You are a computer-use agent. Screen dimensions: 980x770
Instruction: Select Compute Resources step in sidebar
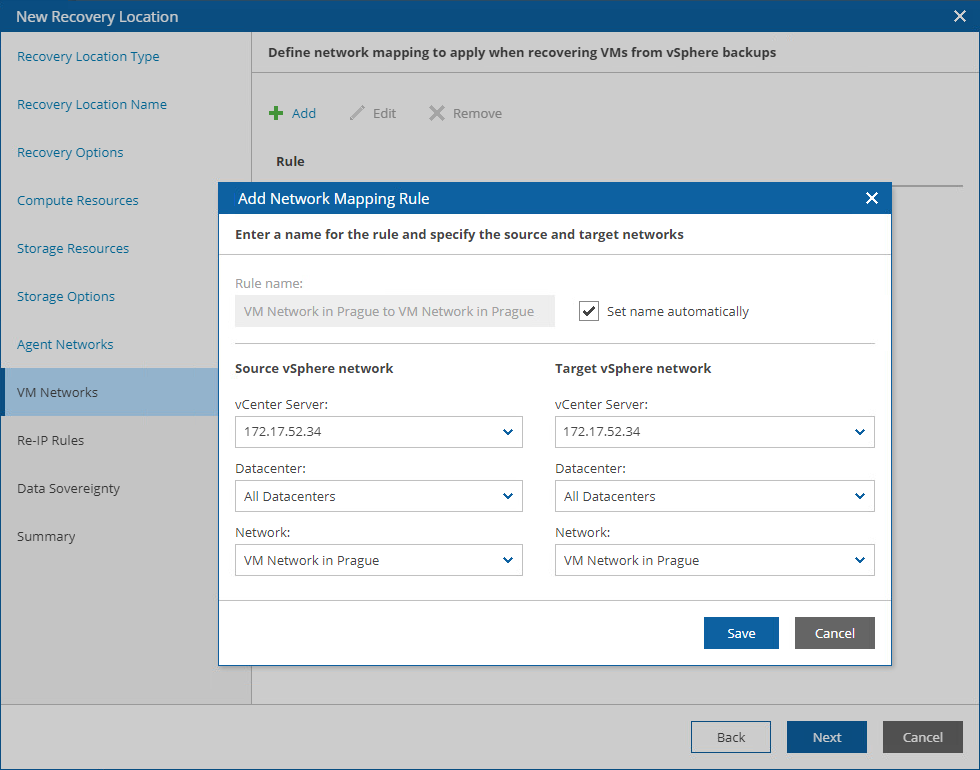coord(78,200)
